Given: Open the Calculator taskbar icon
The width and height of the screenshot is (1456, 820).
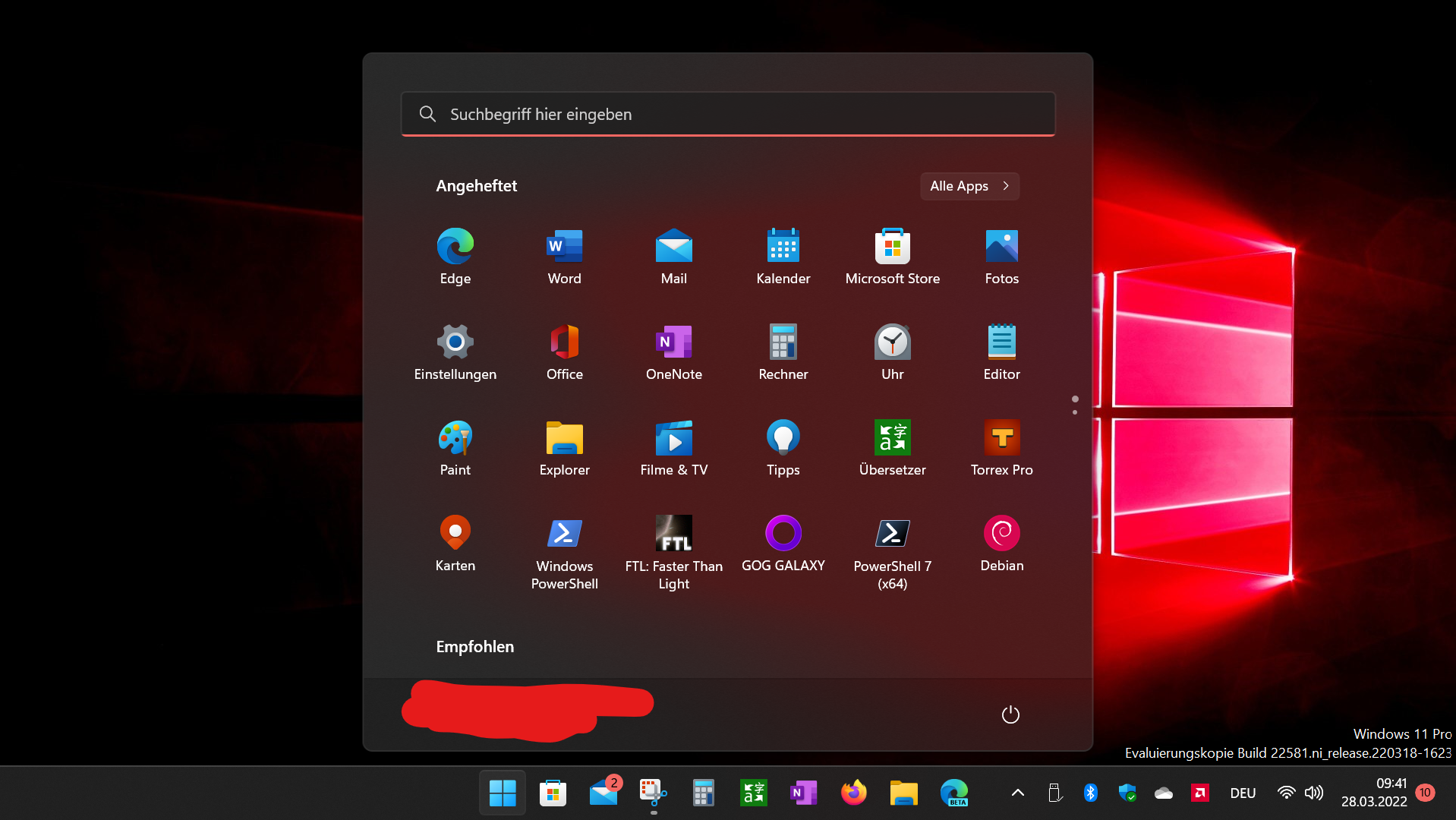Looking at the screenshot, I should [x=703, y=793].
